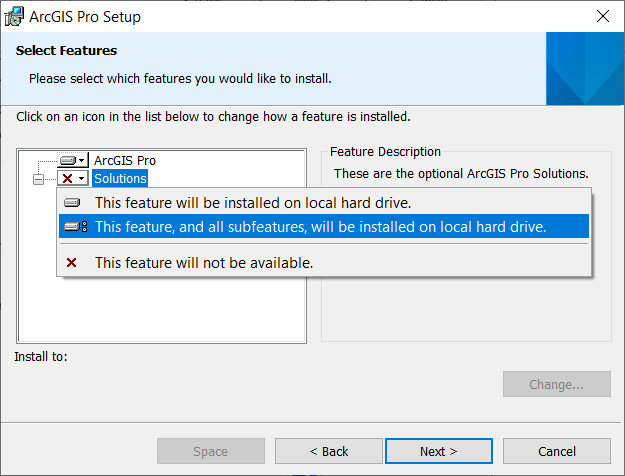Screen dimensions: 625x476
Task: Choose 'This feature will not be available'
Action: coord(324,263)
